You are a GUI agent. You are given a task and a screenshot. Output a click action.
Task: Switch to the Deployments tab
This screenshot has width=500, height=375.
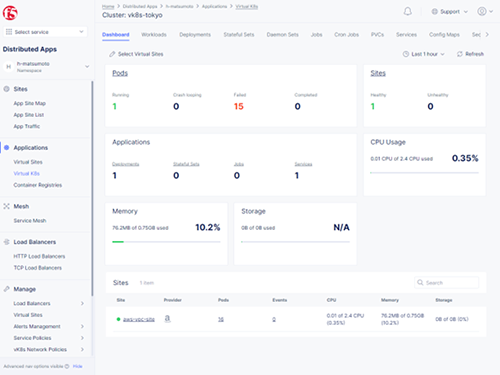(x=195, y=35)
